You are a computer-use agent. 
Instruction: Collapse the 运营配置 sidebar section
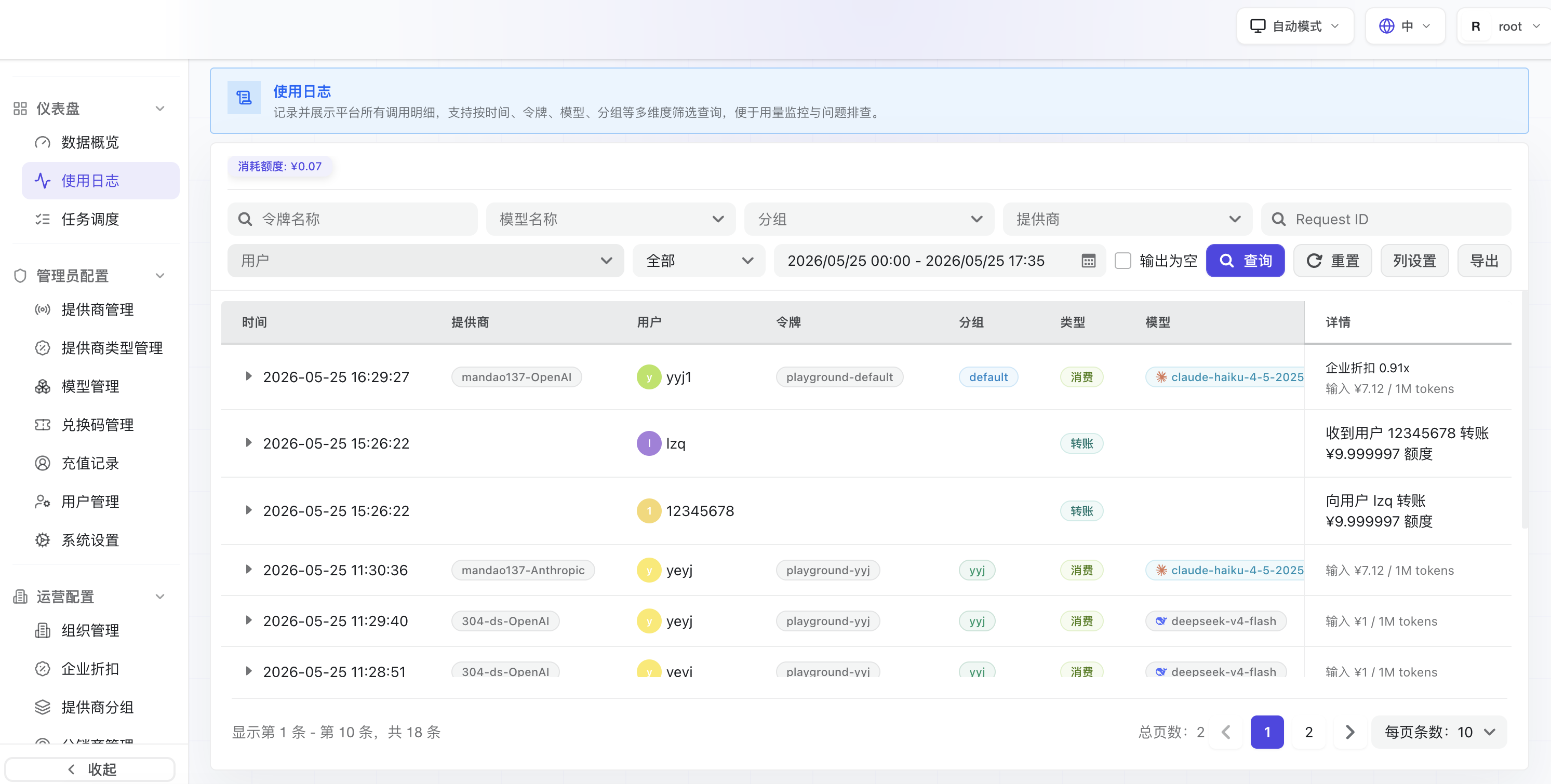159,596
